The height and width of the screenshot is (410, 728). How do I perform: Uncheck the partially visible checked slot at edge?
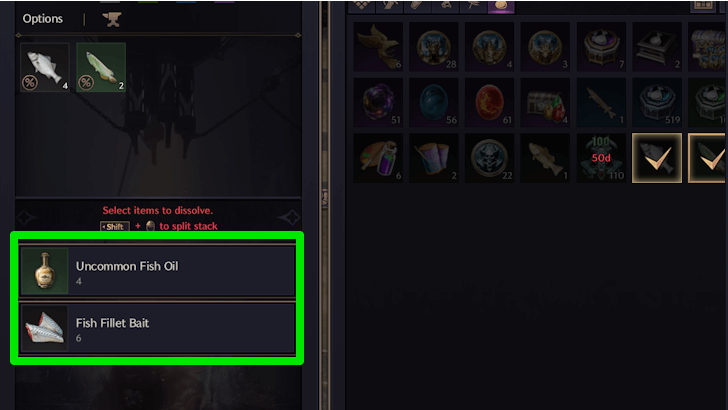click(x=708, y=158)
